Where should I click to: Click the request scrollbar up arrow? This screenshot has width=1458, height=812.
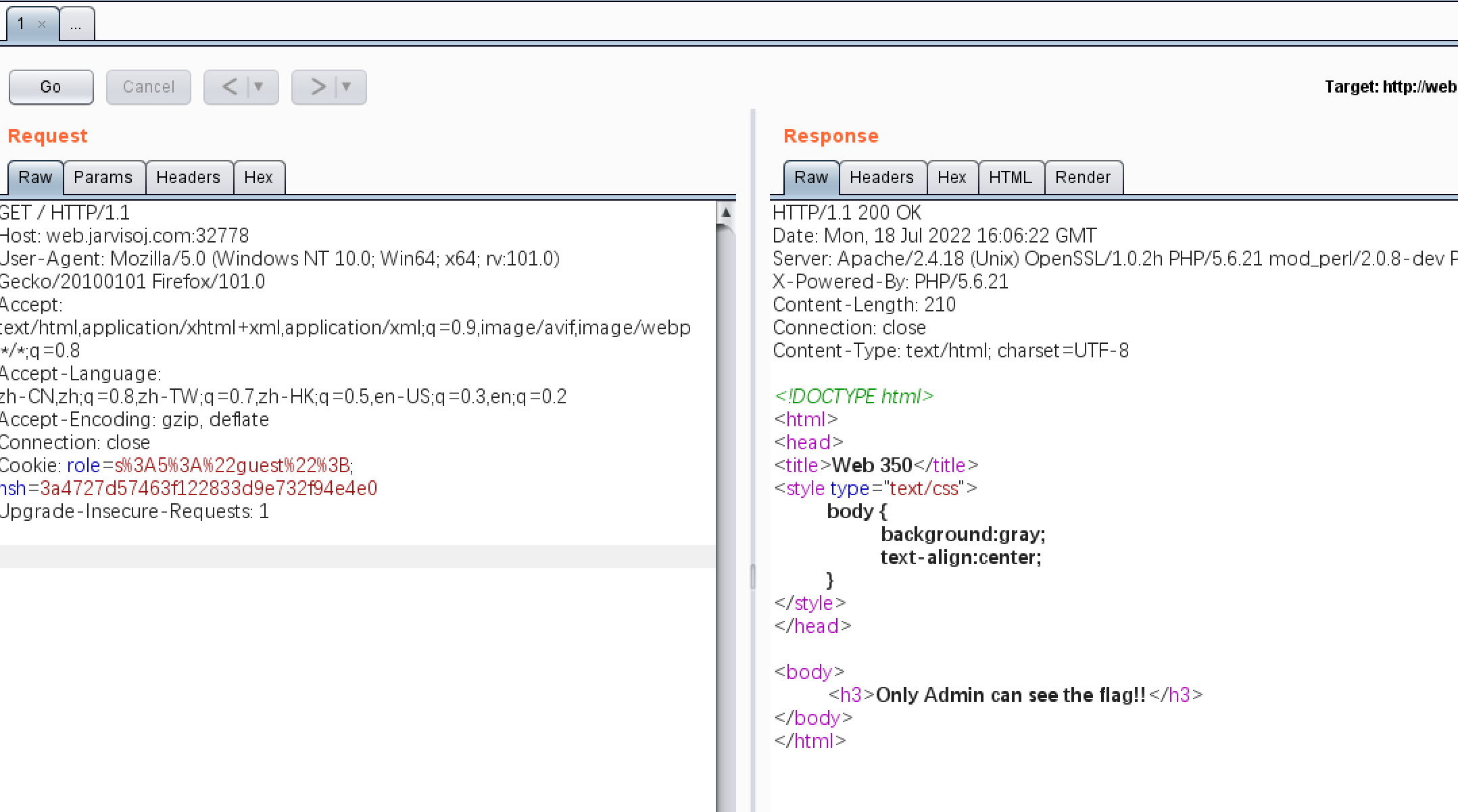tap(726, 212)
